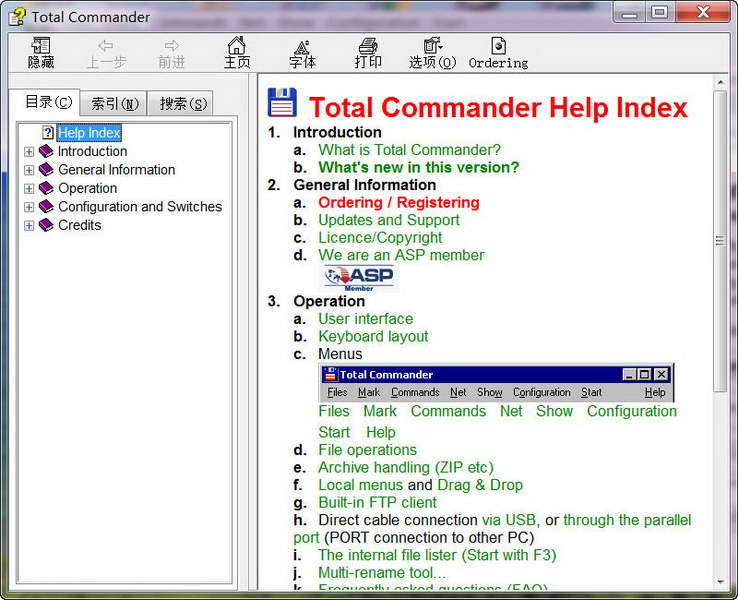The width and height of the screenshot is (738, 600).
Task: Open Archive handling (ZIP etc) link
Action: coord(406,467)
